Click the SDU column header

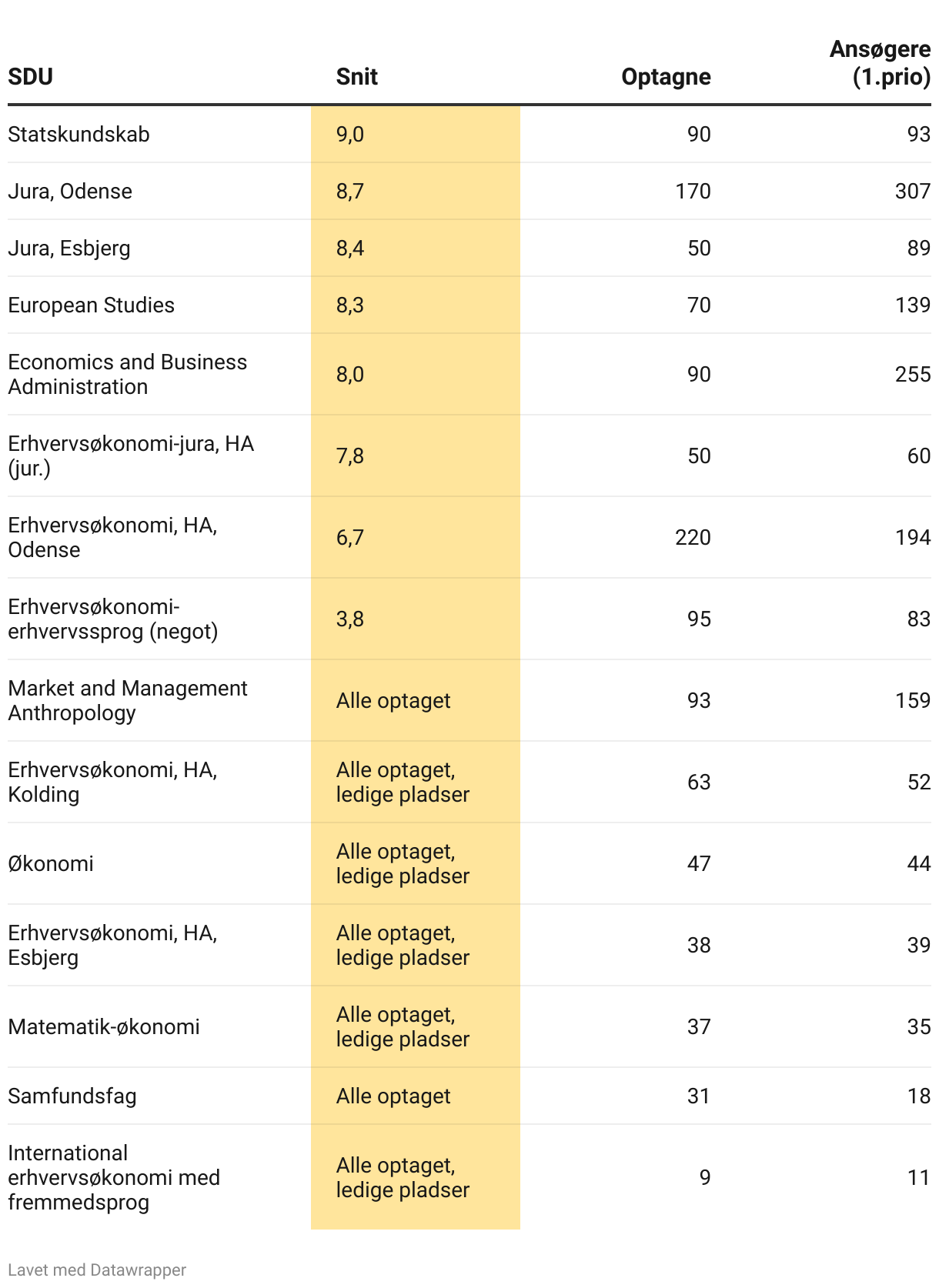(x=31, y=77)
